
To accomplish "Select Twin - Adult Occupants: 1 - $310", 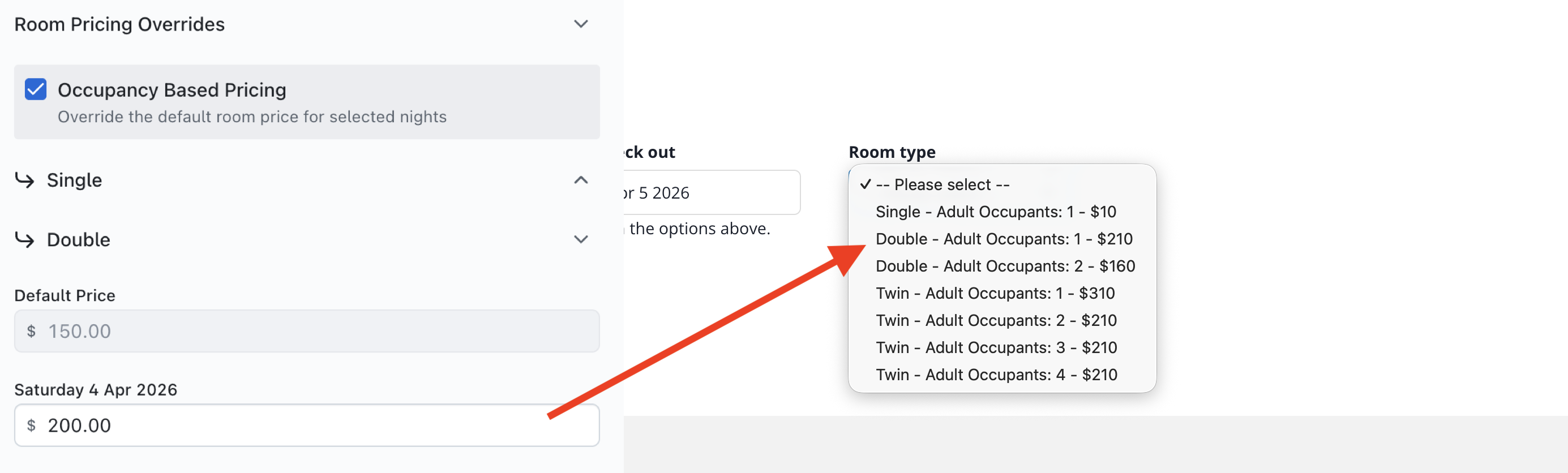I will point(995,293).
